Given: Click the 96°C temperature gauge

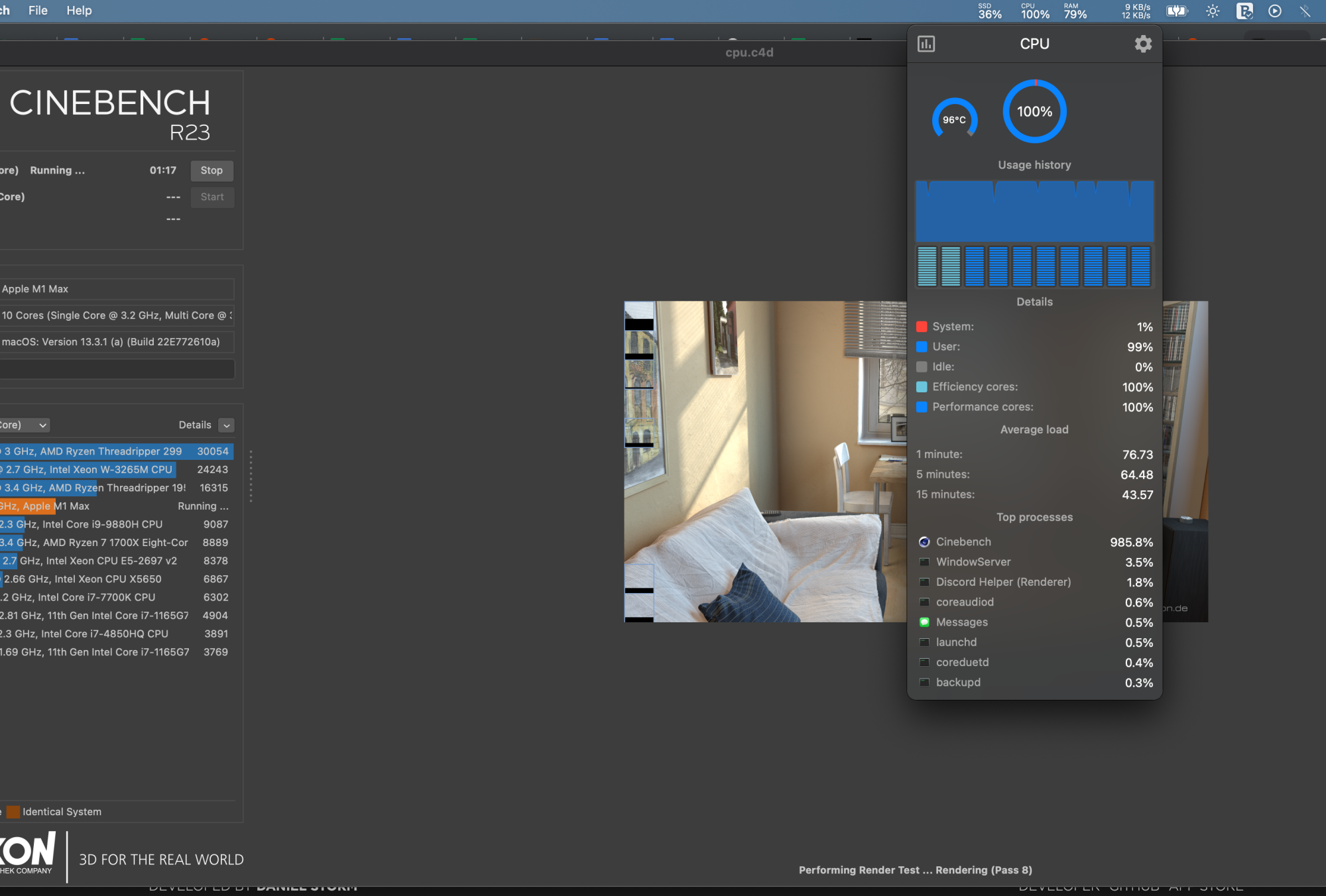Looking at the screenshot, I should pos(955,120).
